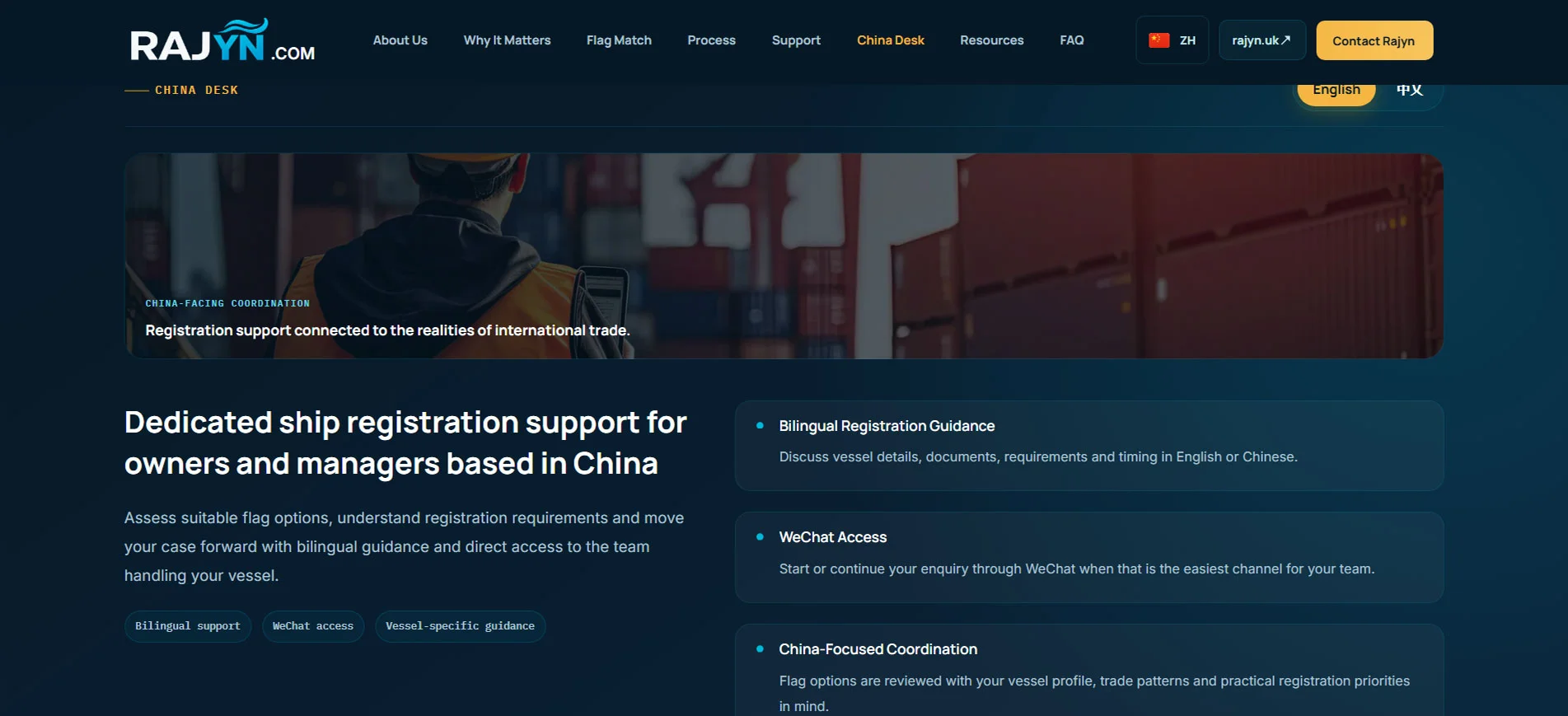Go to Why It Matters page

[507, 40]
